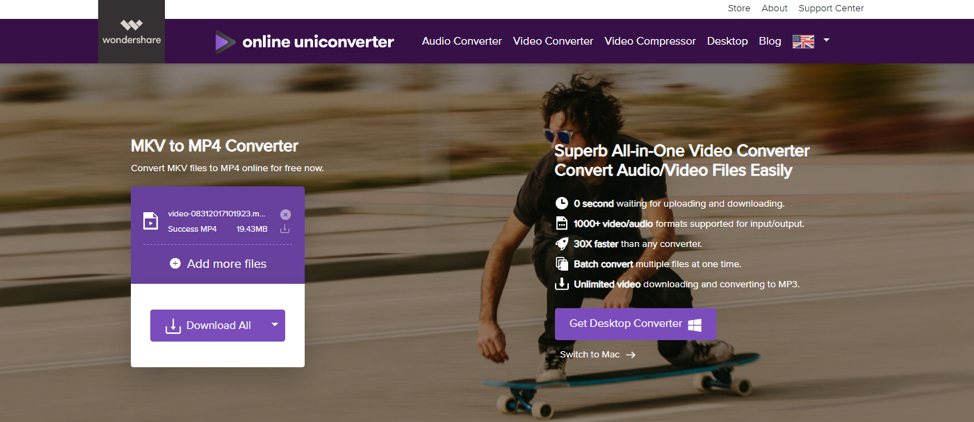Click the Wondershare logo
Screen dimensions: 974x422
pyautogui.click(x=132, y=32)
